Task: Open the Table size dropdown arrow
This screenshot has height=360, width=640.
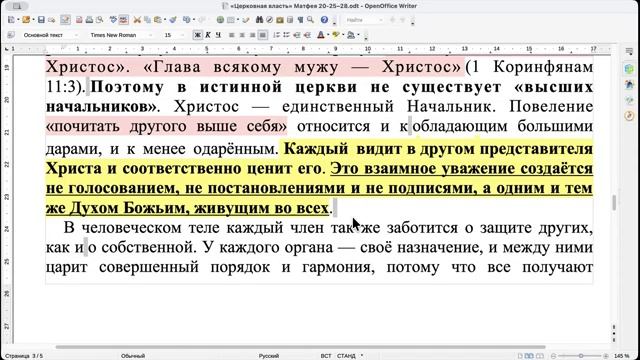Action: tap(238, 20)
